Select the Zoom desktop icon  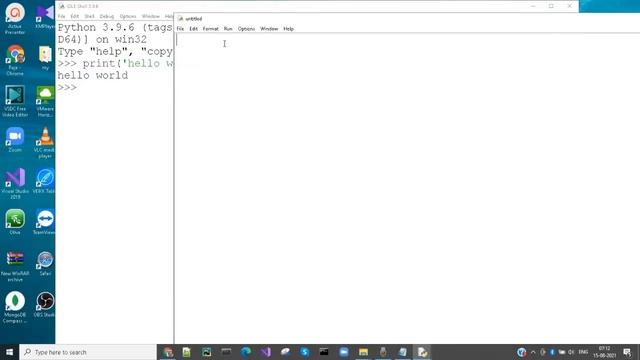(x=15, y=140)
